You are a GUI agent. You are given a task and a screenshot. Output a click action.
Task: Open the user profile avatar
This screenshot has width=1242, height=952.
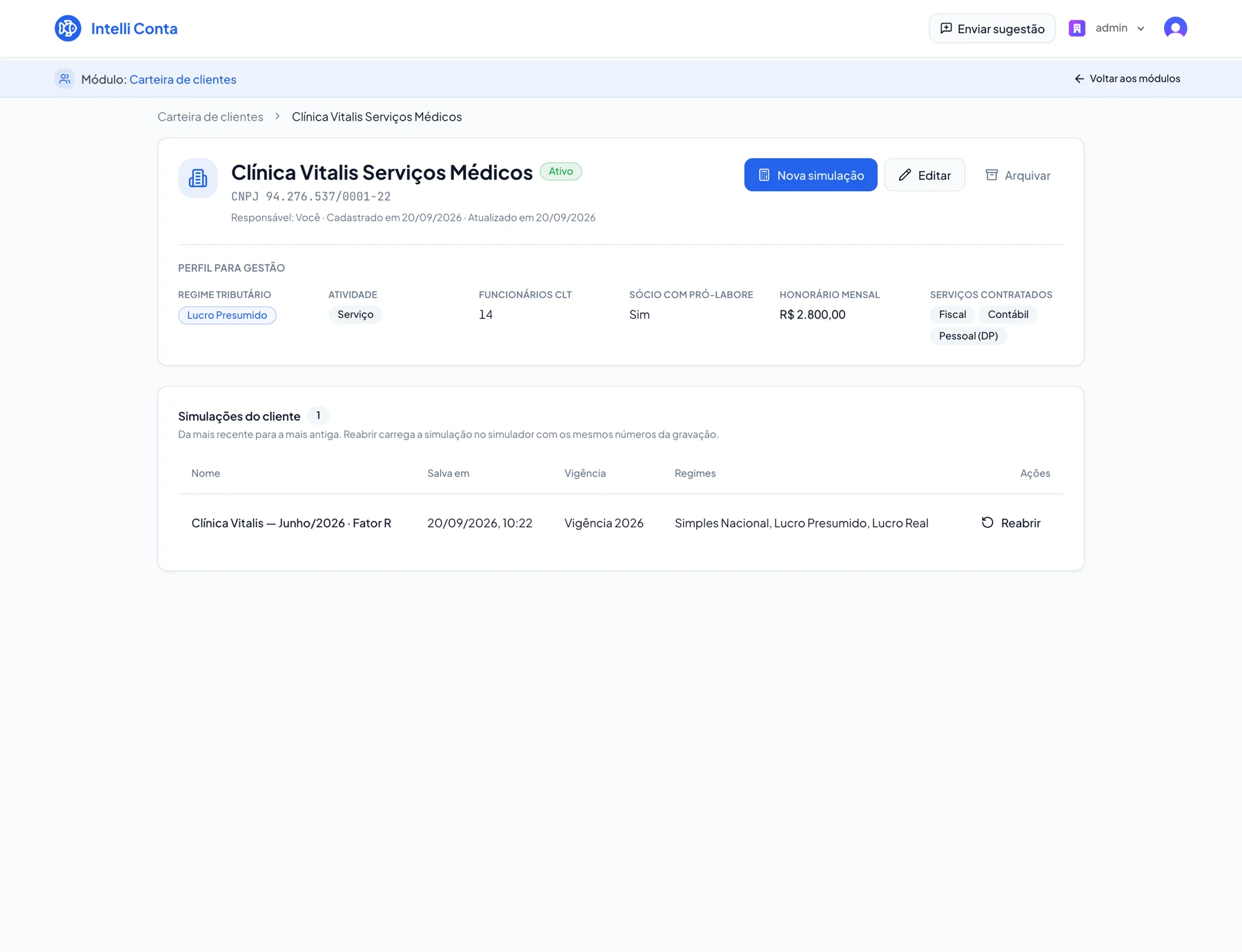[x=1175, y=28]
